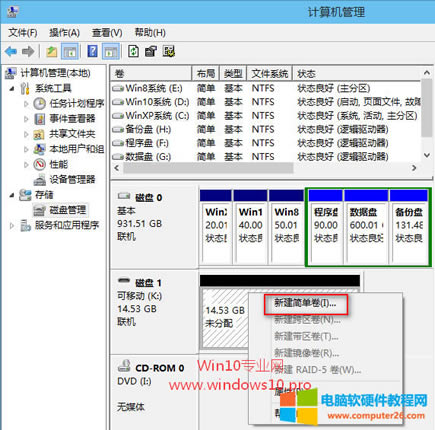Image resolution: width=435 pixels, height=430 pixels.
Task: Click the Properties toolbar icon
Action: [151, 51]
